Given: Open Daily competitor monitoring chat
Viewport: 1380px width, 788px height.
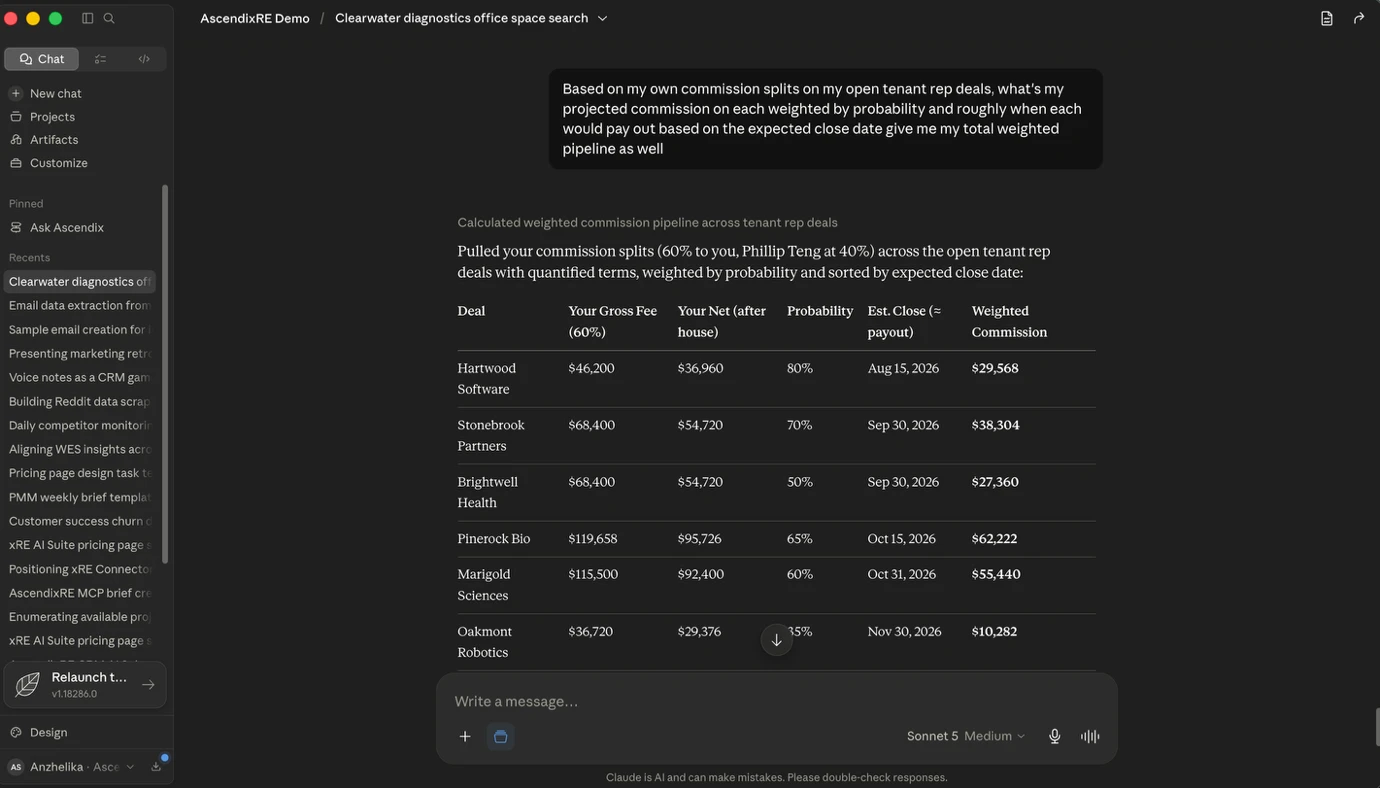Looking at the screenshot, I should [x=80, y=425].
